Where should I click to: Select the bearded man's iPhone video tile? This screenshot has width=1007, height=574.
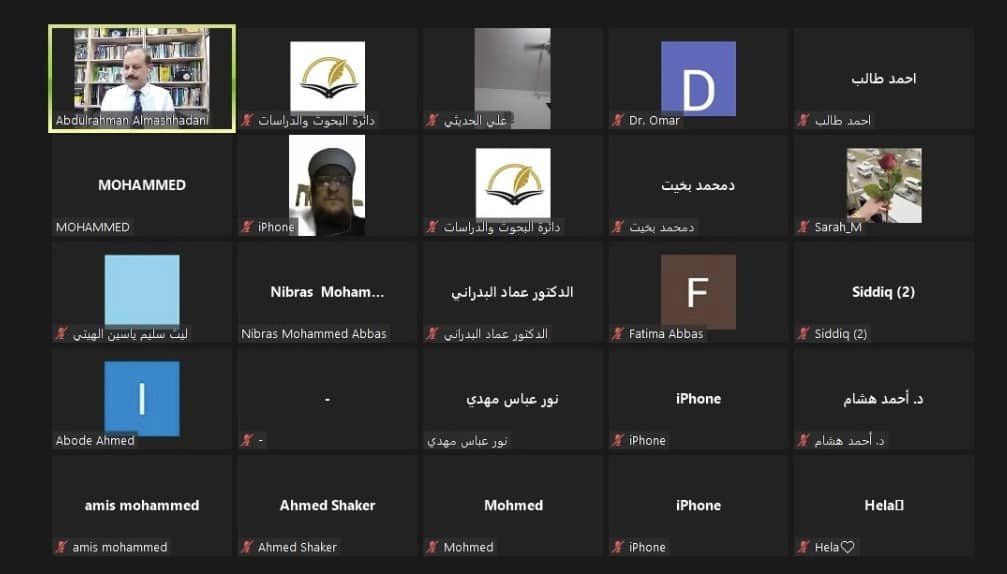(x=327, y=186)
